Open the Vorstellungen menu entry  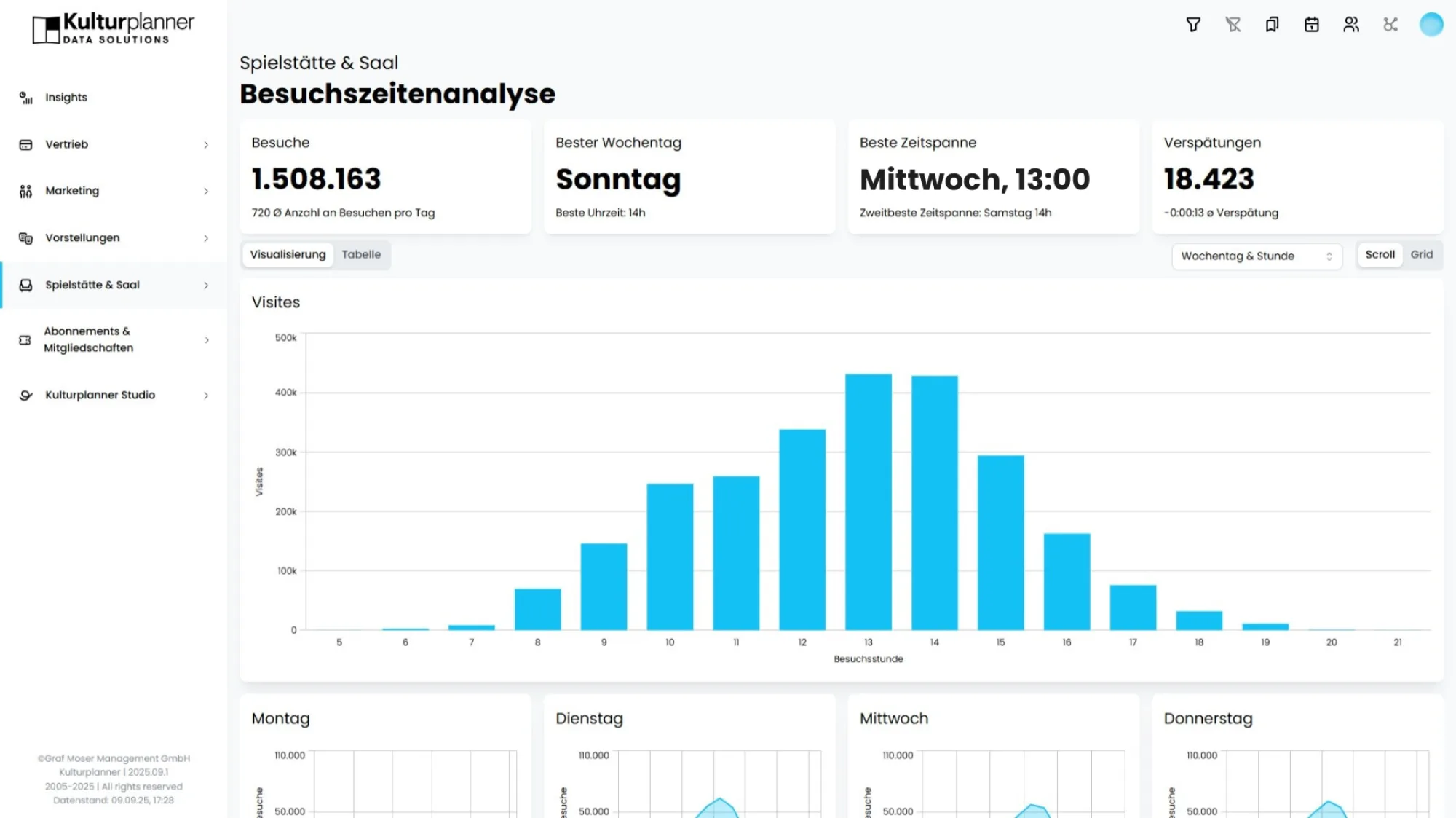coord(82,237)
